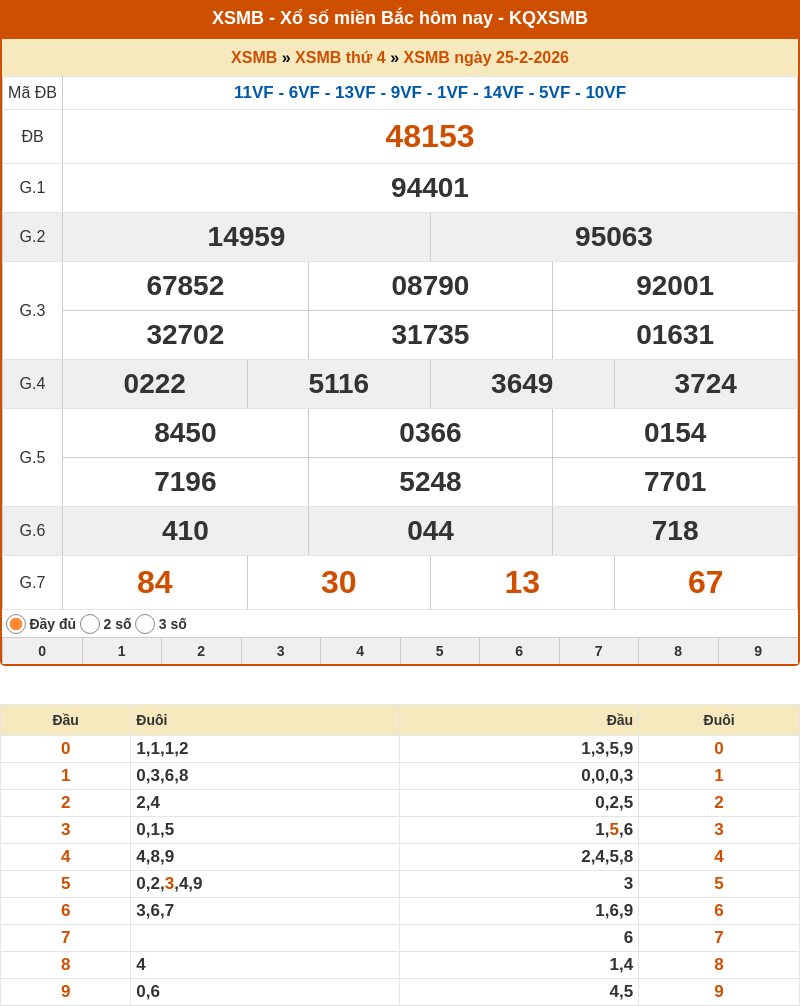Open the XSMB breadcrumb link
Viewport: 800px width, 1006px height.
click(x=254, y=58)
